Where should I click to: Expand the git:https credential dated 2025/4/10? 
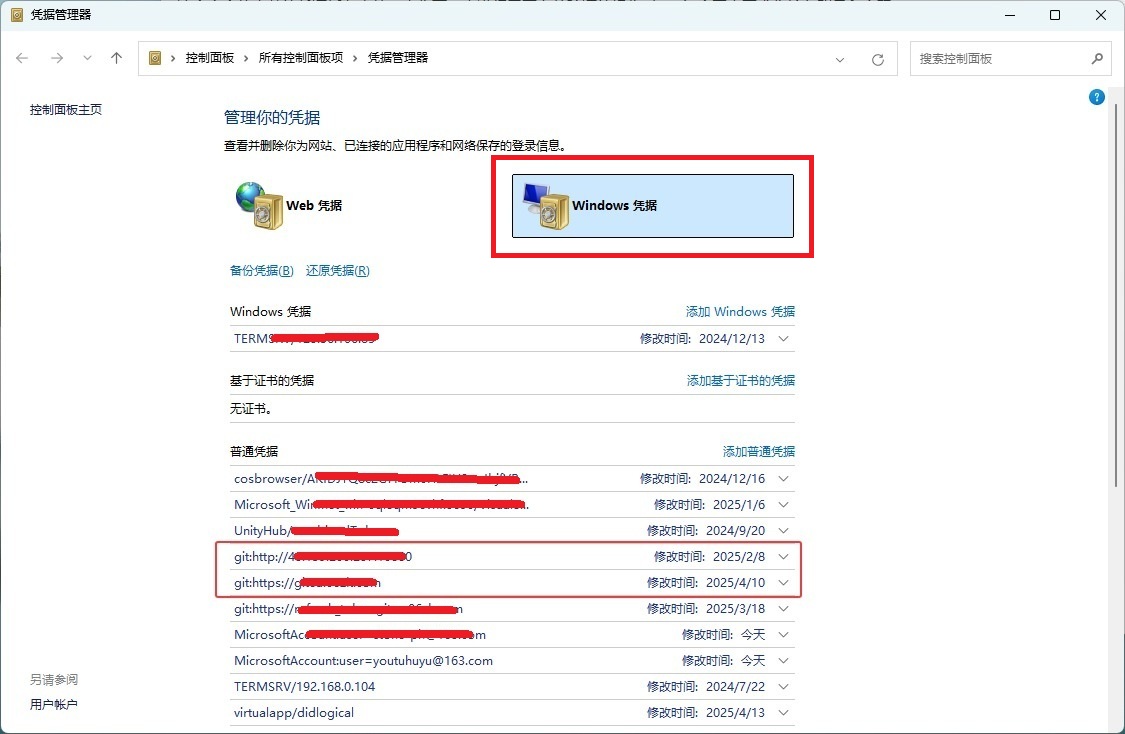[x=783, y=583]
